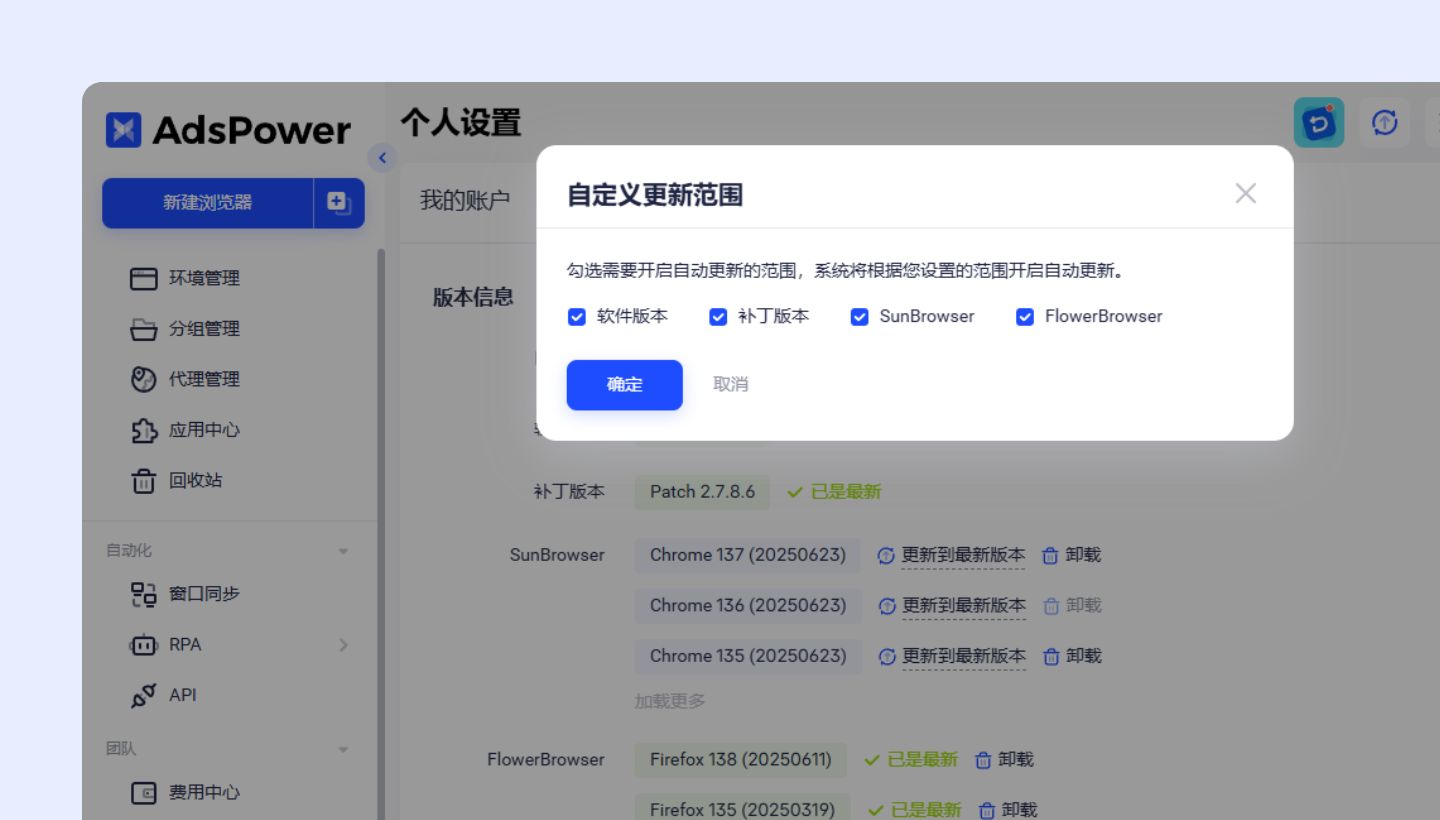The width and height of the screenshot is (1440, 820).
Task: Expand the RPA submenu arrow
Action: point(344,645)
